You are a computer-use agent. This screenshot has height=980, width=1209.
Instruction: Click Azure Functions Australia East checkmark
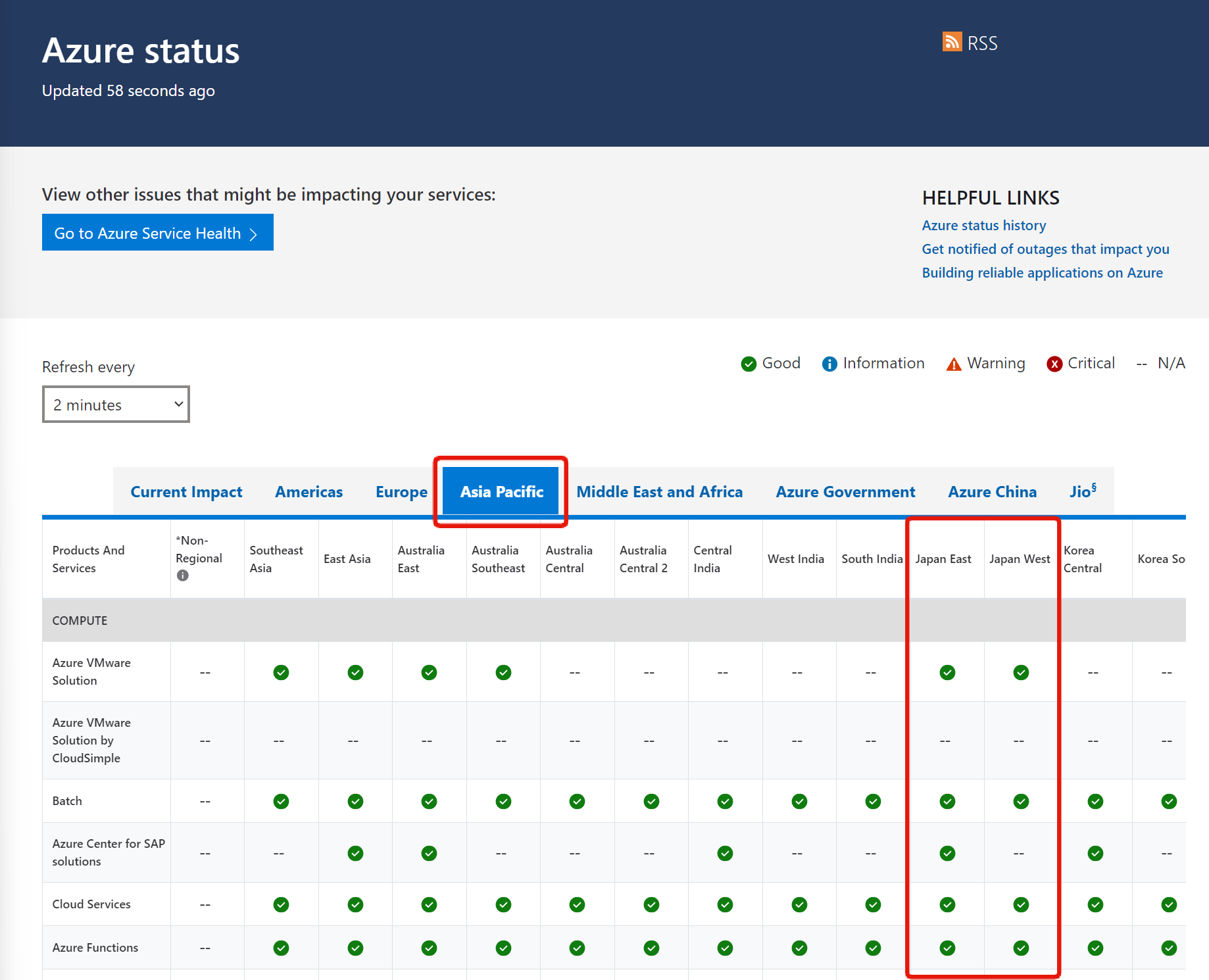[x=429, y=948]
